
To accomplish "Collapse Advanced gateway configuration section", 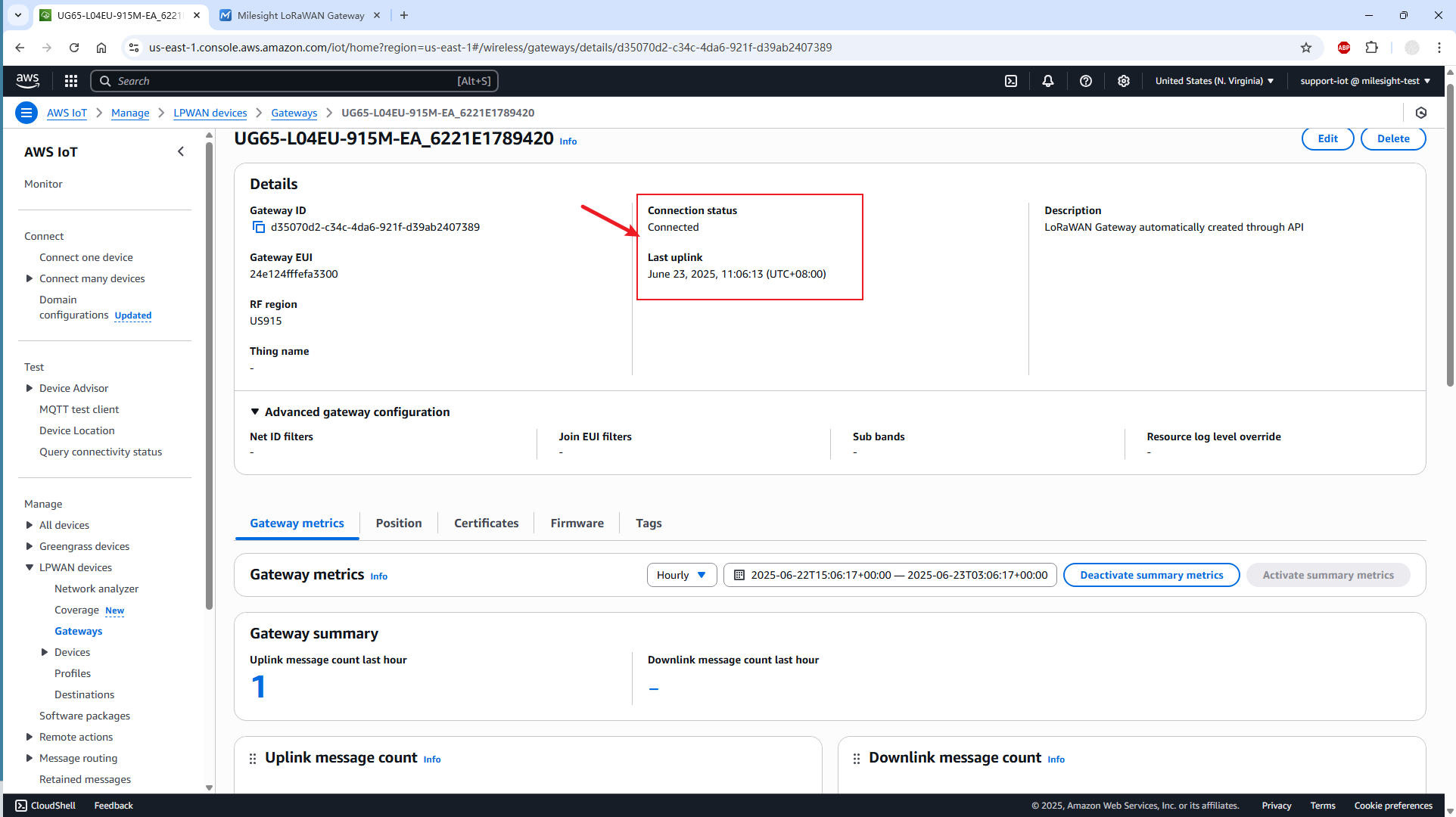I will 255,412.
